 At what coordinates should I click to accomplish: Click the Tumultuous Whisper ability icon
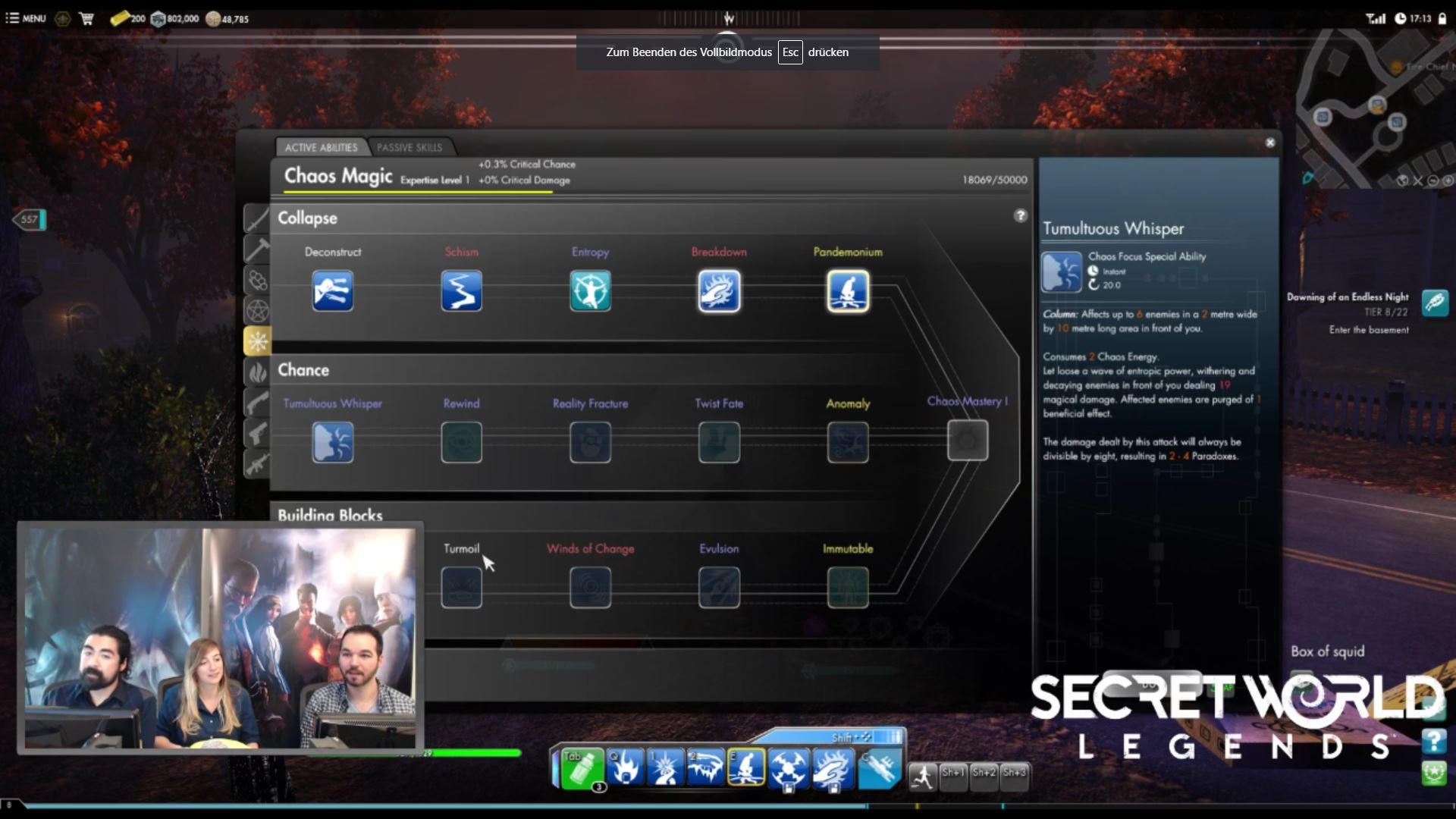coord(332,443)
